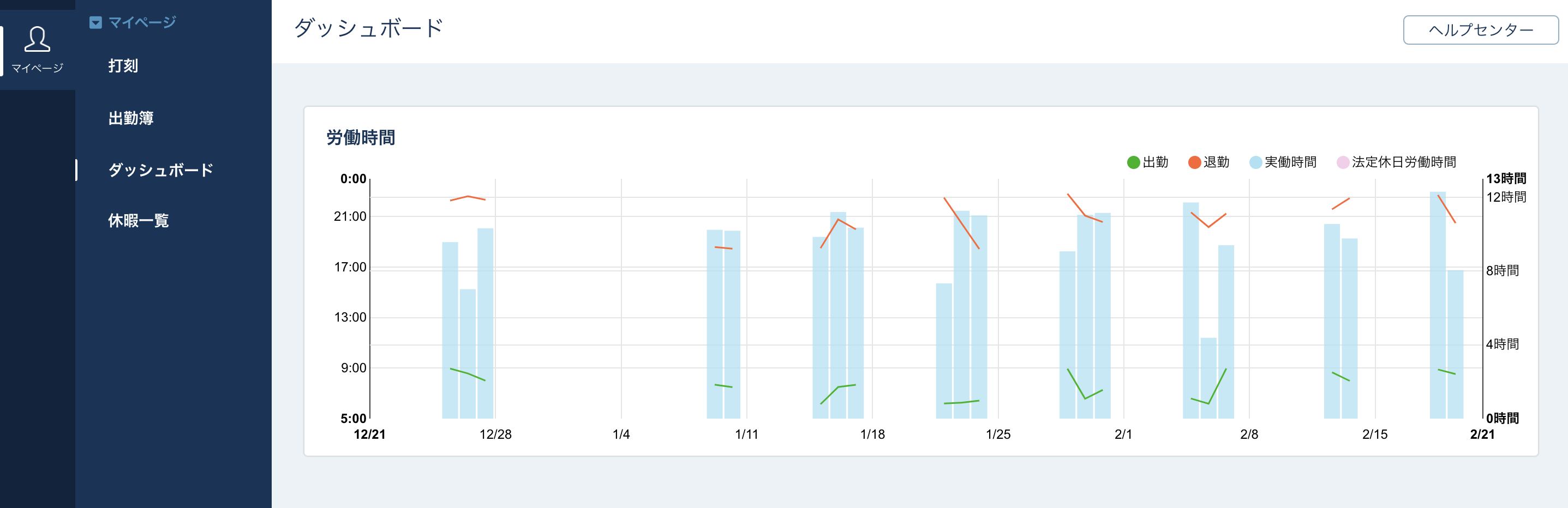Select ダッシュボード in the sidebar
The height and width of the screenshot is (508, 1568).
pyautogui.click(x=161, y=170)
